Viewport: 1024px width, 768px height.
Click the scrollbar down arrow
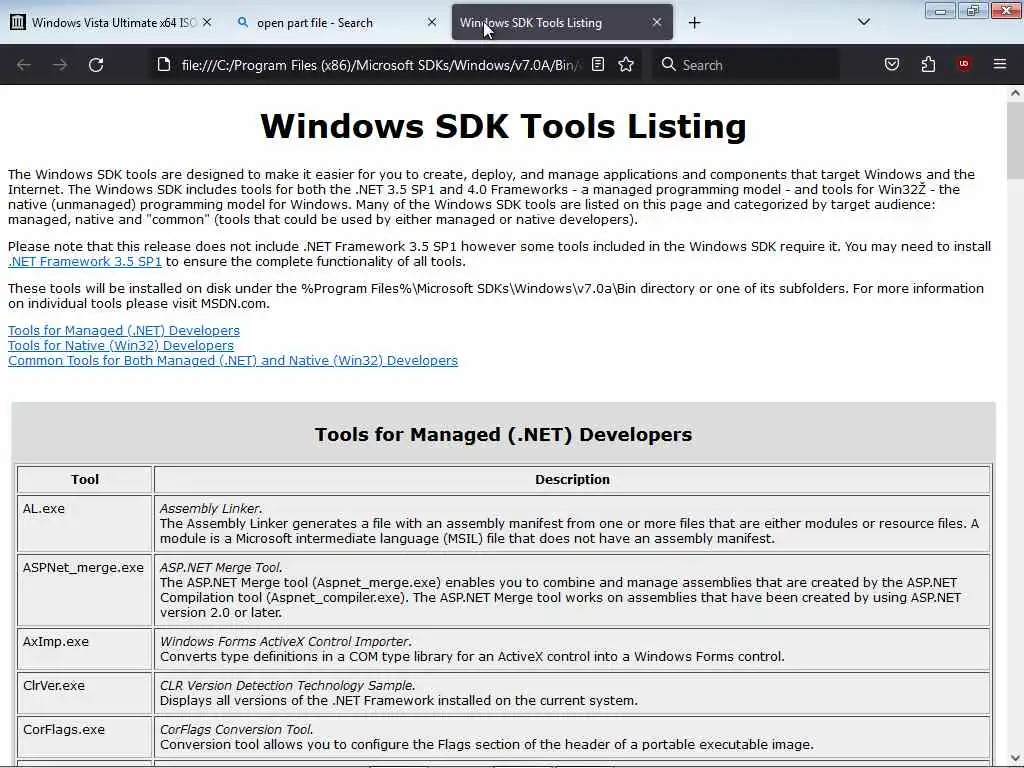click(1015, 760)
